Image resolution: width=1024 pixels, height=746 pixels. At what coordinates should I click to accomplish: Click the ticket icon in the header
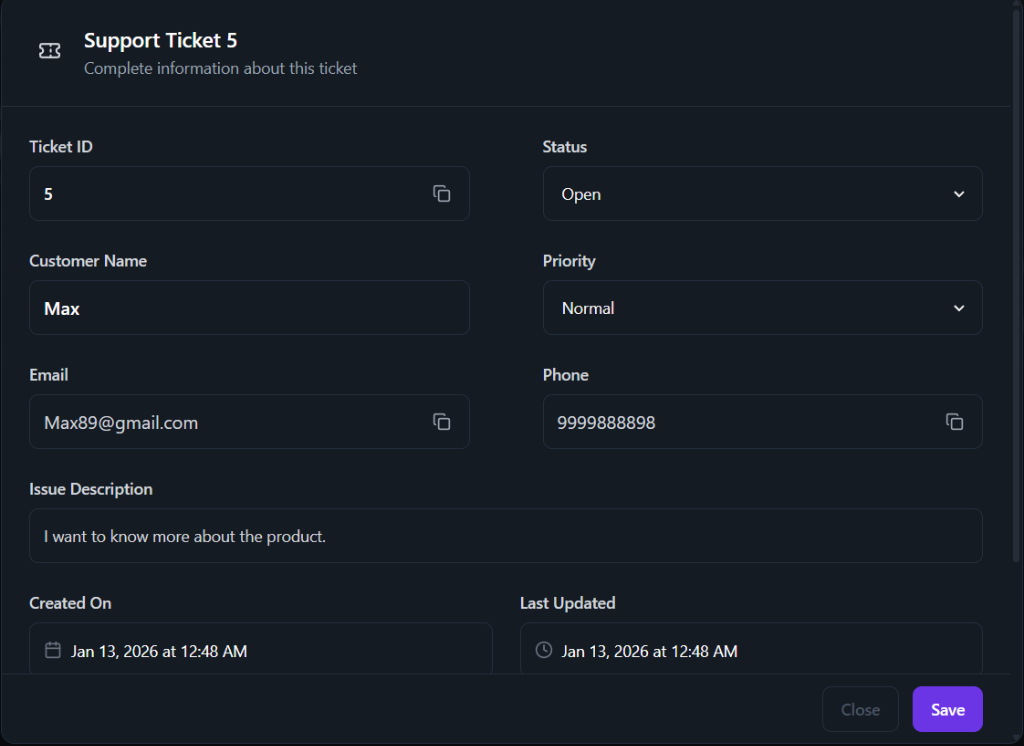[x=49, y=50]
